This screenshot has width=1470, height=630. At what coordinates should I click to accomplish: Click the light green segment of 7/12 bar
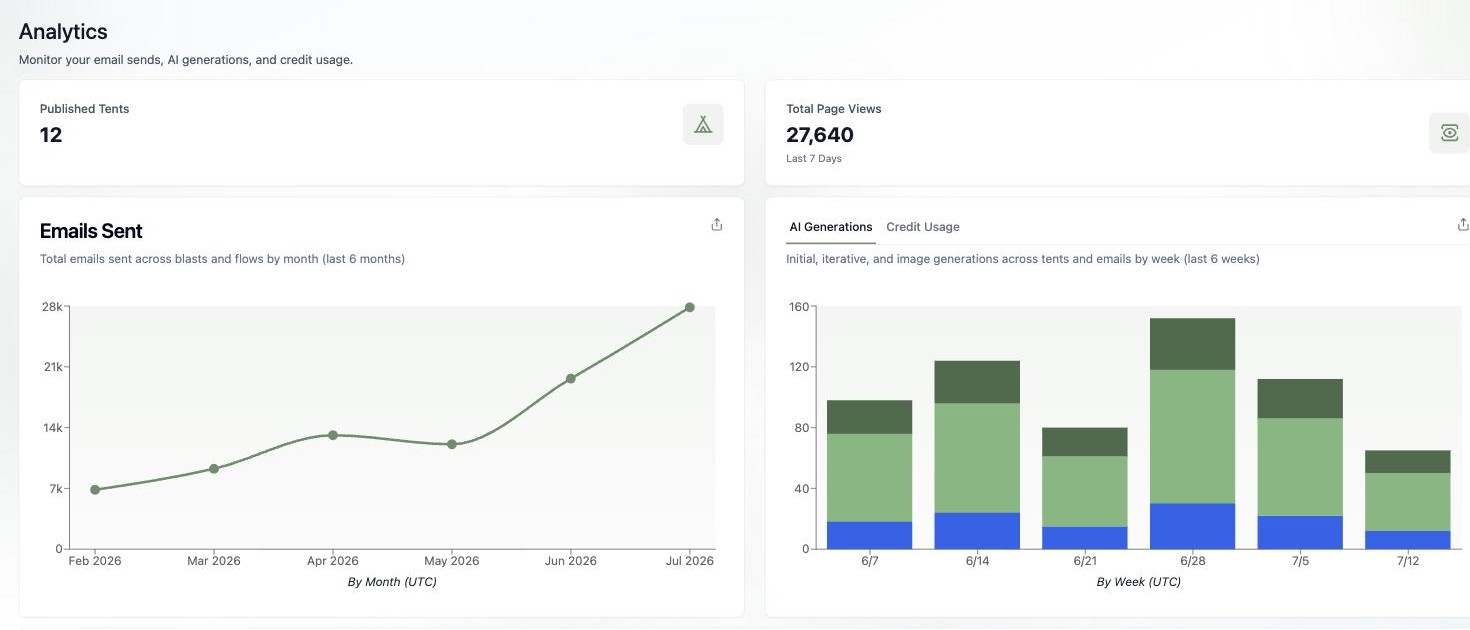1408,502
